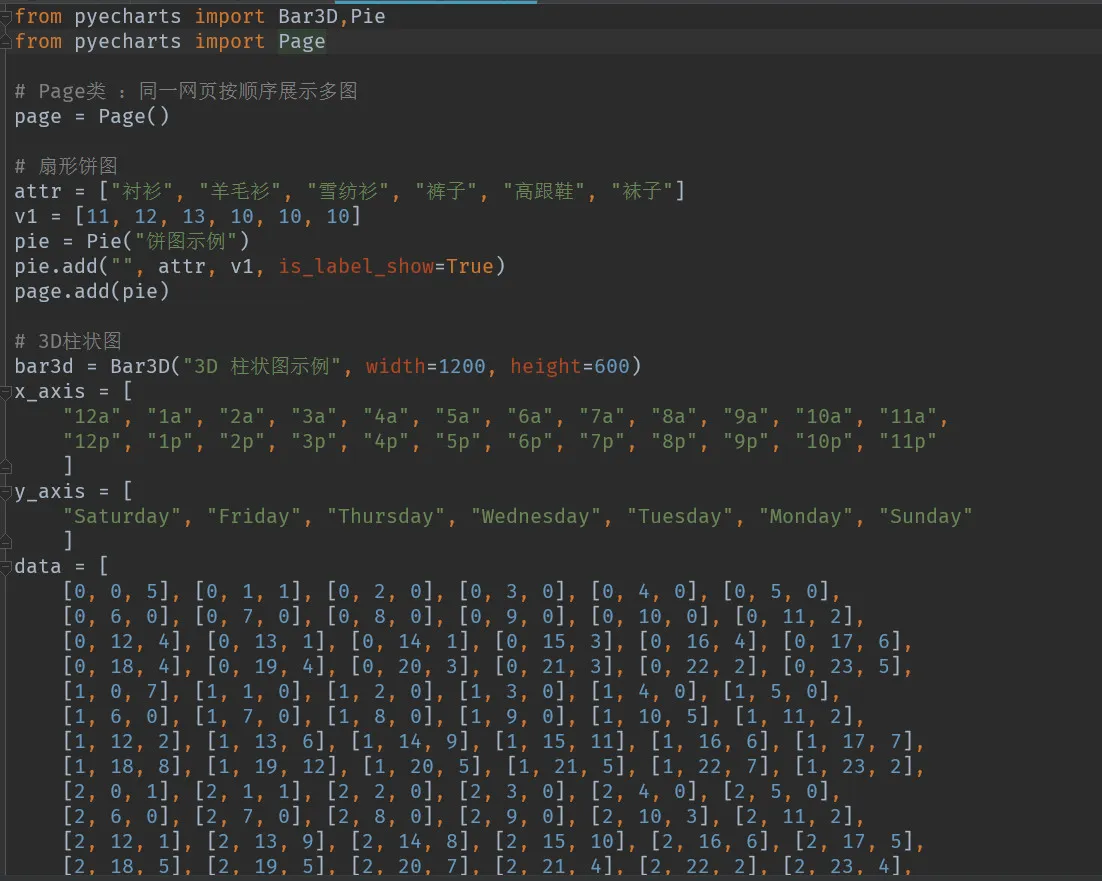This screenshot has height=881, width=1102.
Task: Click the data entry [1, 19, 12]
Action: (x=272, y=766)
